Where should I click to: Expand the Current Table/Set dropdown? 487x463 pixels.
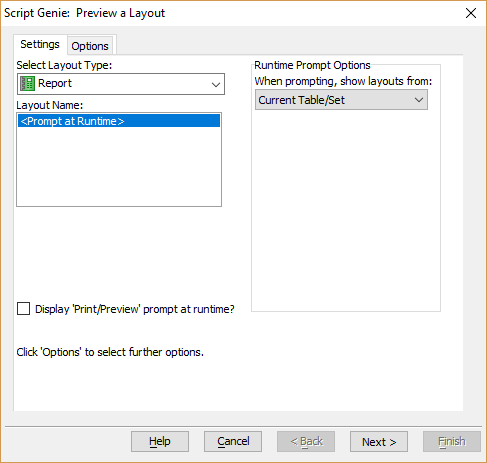(x=341, y=100)
